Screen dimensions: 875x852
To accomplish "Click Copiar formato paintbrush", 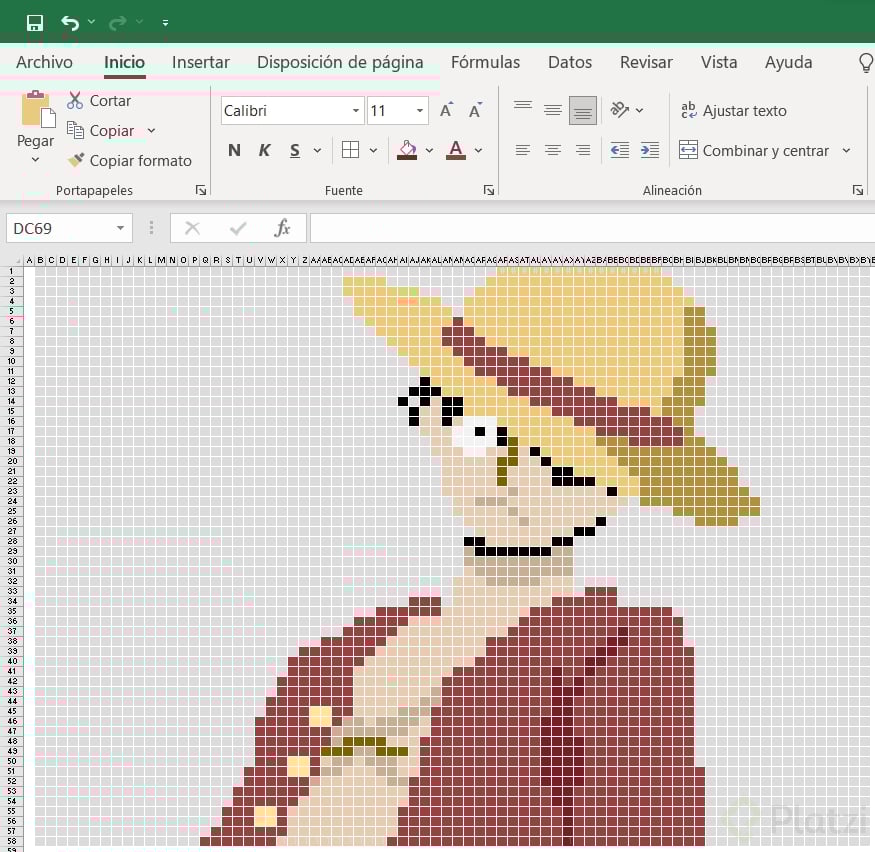I will tap(129, 161).
